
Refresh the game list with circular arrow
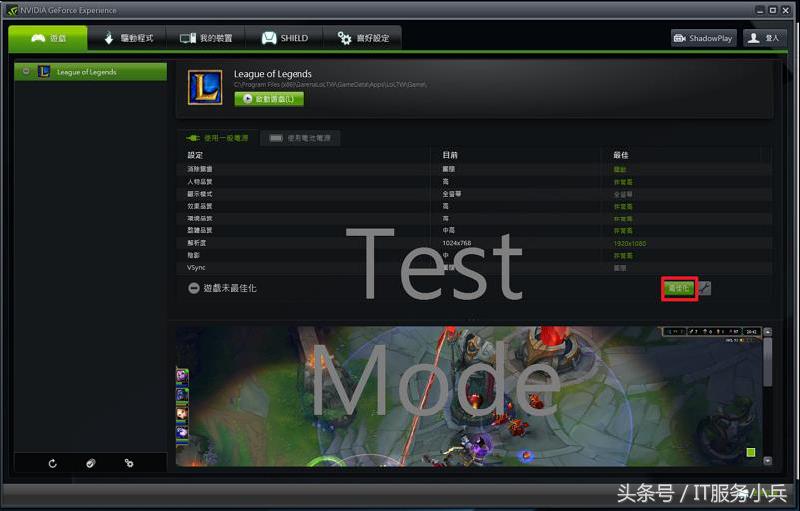53,464
